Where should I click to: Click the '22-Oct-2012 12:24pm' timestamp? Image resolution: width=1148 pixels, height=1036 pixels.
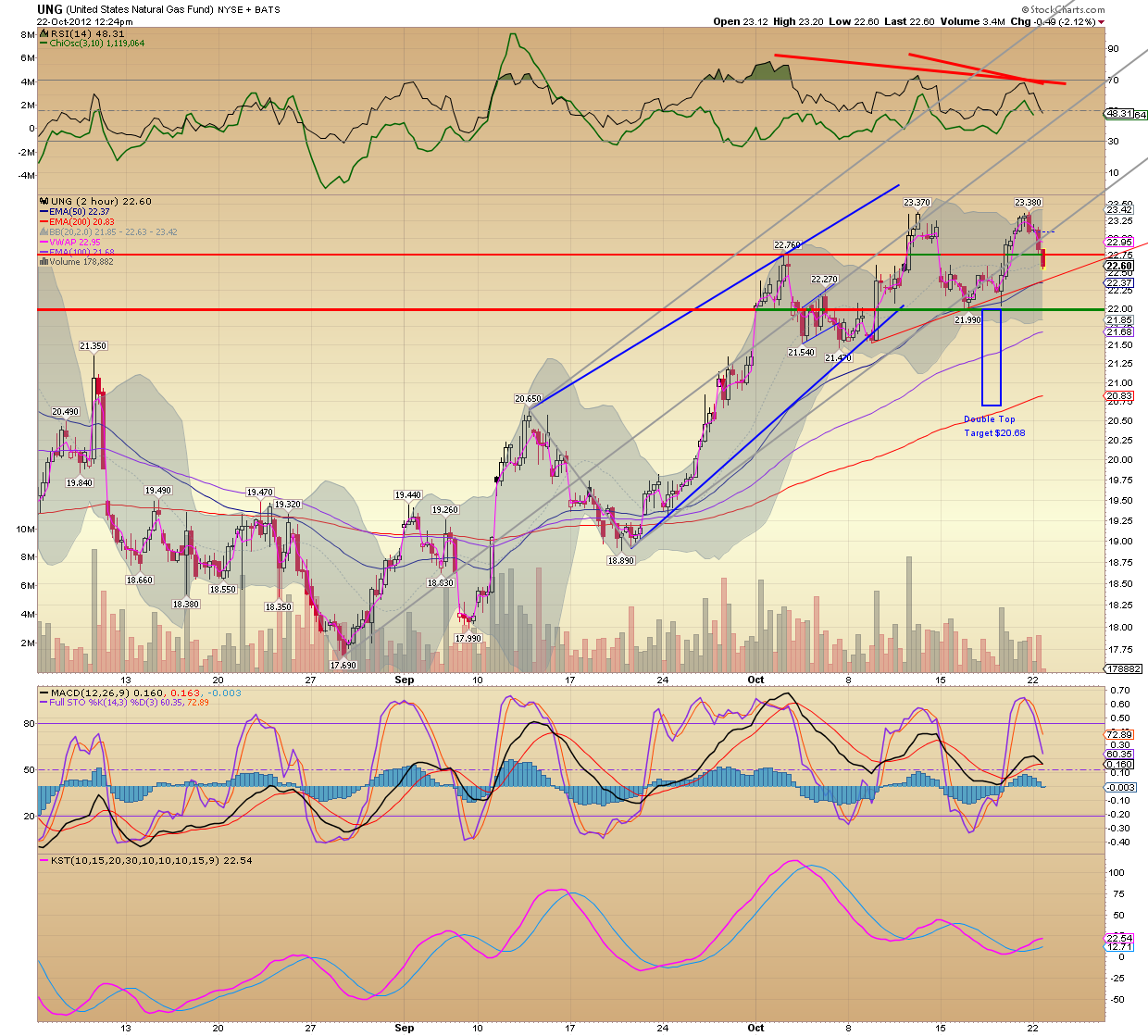click(85, 21)
